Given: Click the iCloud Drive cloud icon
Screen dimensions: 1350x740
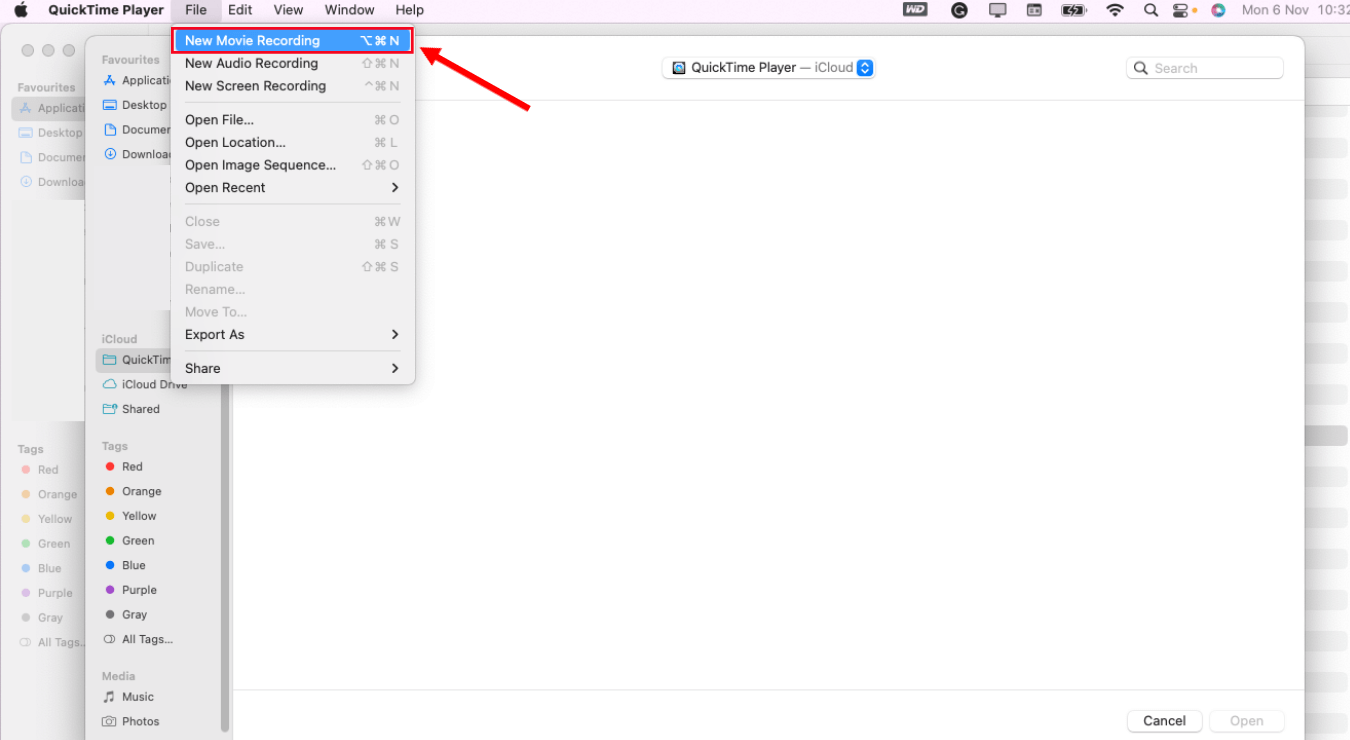Looking at the screenshot, I should pyautogui.click(x=110, y=384).
